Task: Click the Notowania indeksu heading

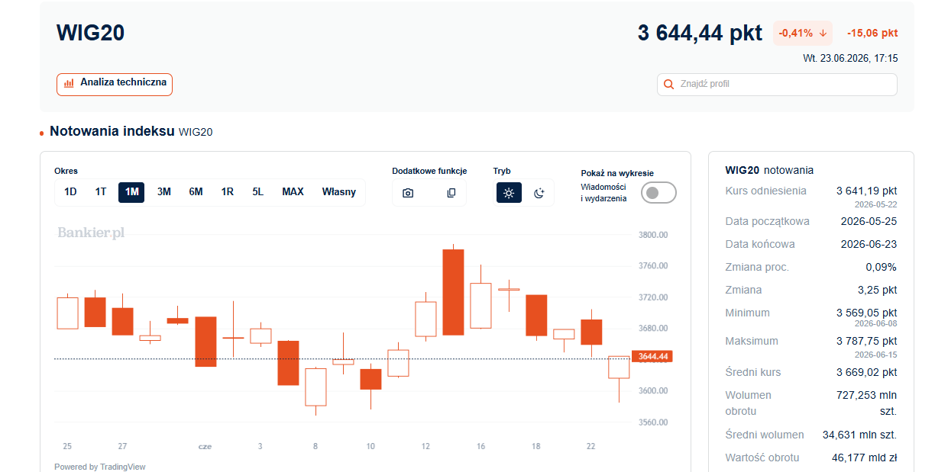Action: [x=112, y=131]
